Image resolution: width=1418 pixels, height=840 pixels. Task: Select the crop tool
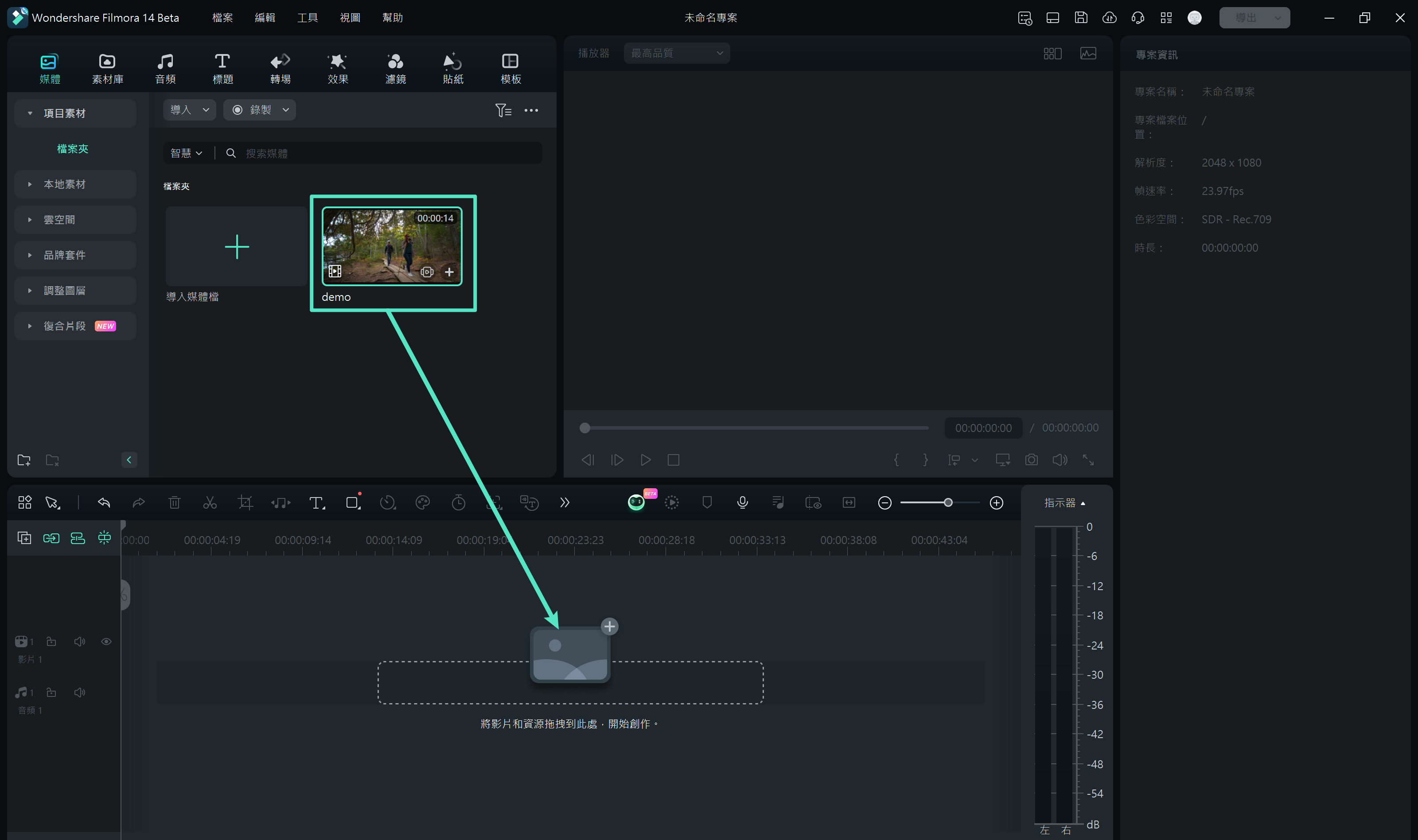[x=245, y=502]
